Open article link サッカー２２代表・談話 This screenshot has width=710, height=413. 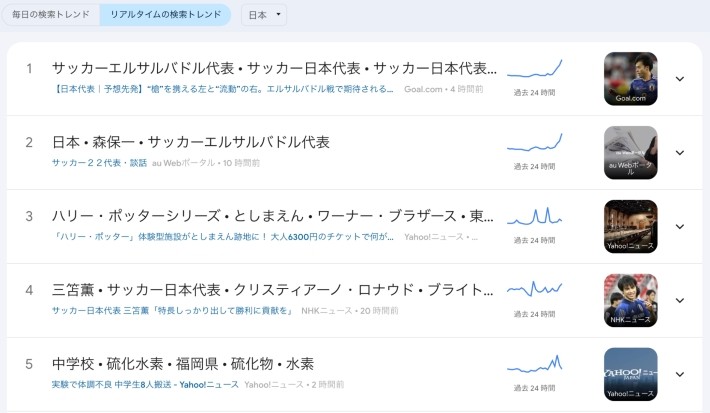100,163
